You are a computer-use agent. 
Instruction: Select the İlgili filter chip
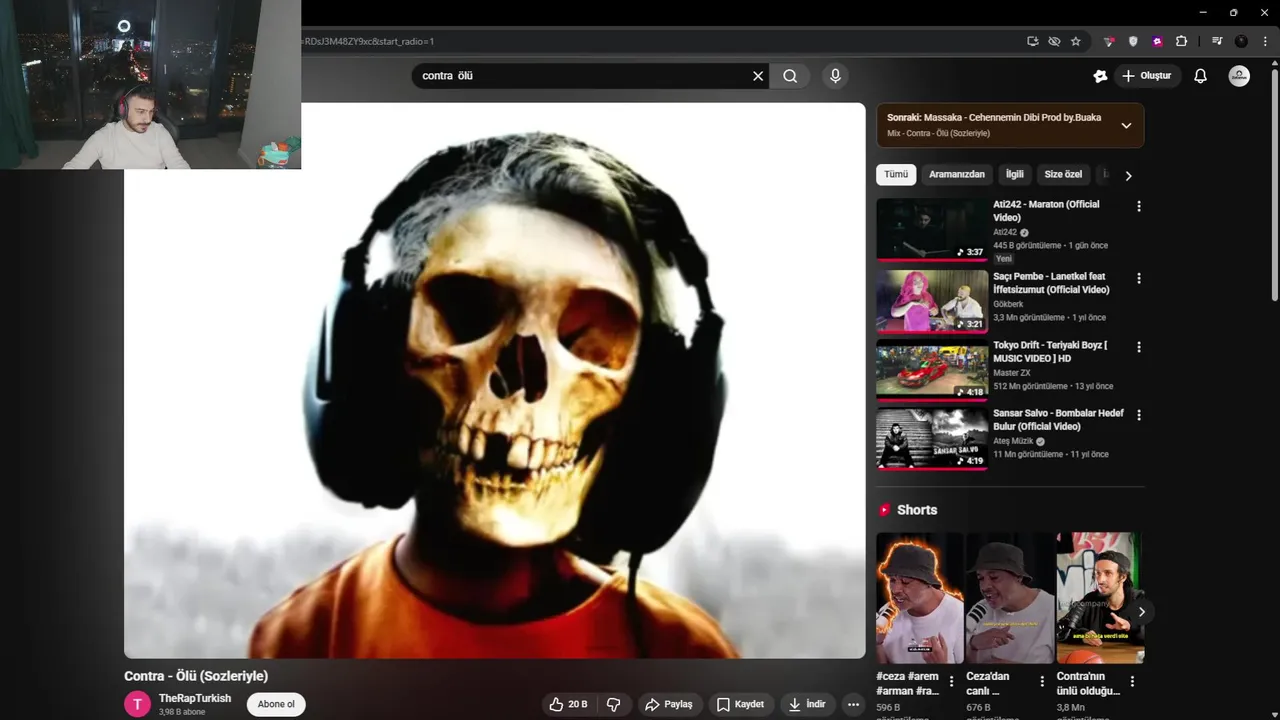pyautogui.click(x=1015, y=174)
